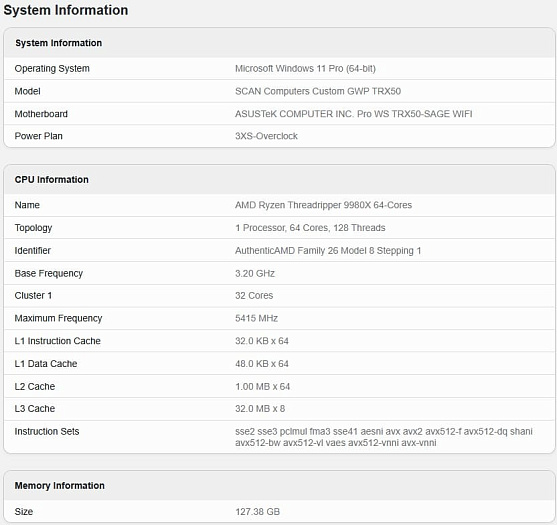Select the 3XS-Overclock power plan value

(x=266, y=136)
